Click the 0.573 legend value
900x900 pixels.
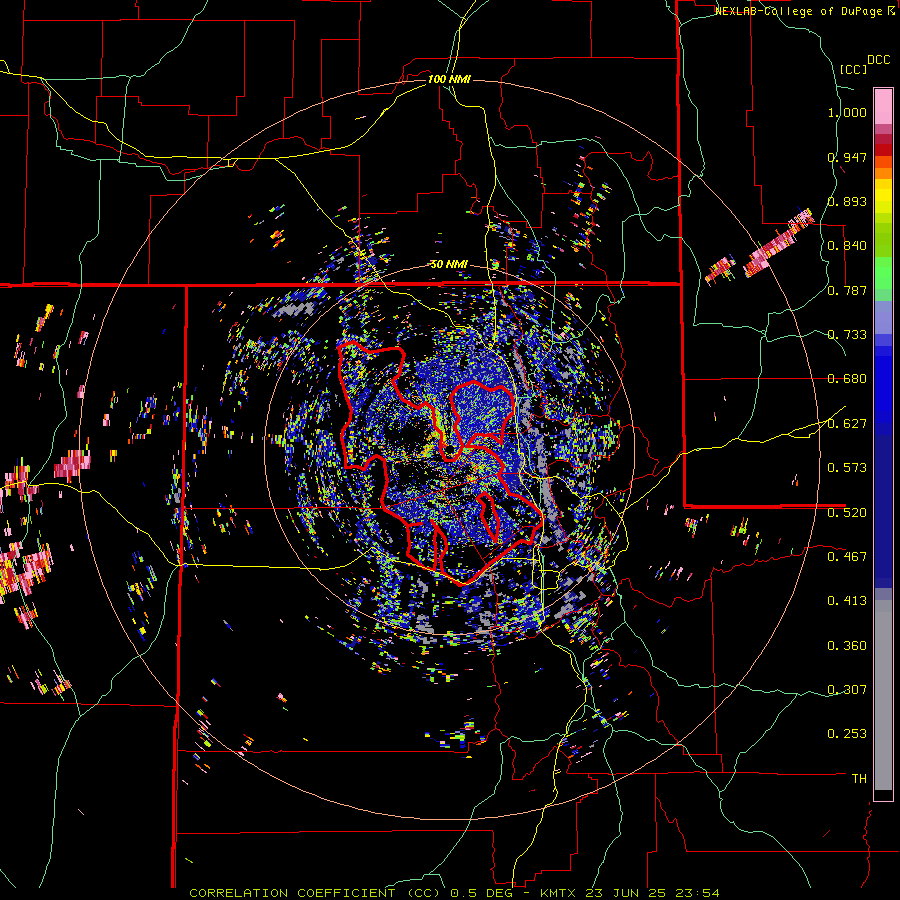(847, 468)
